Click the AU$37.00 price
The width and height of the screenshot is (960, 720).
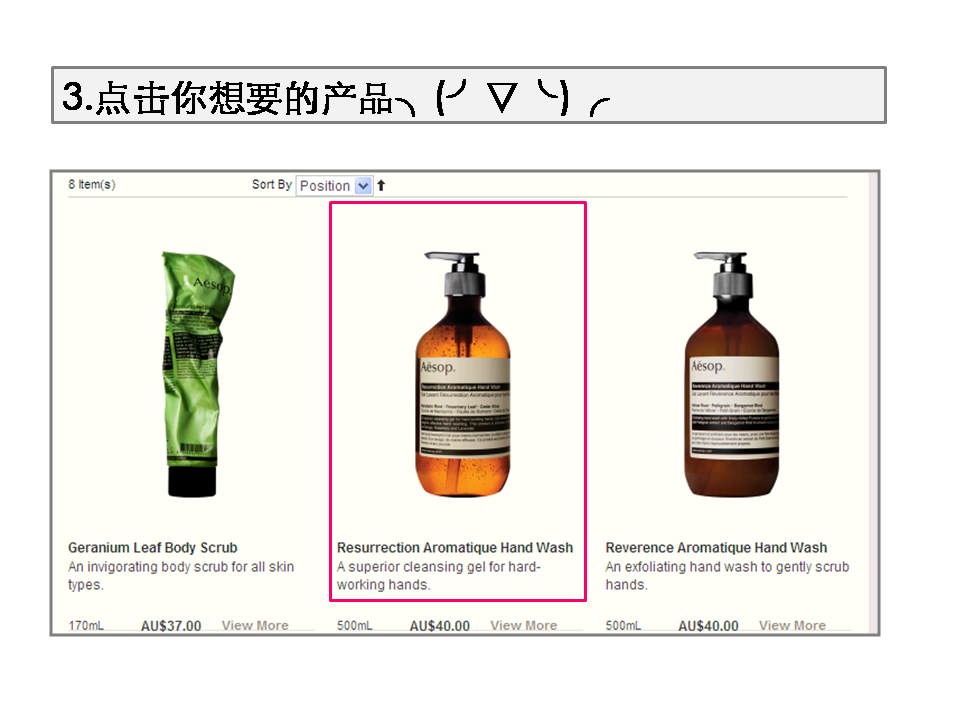(171, 626)
